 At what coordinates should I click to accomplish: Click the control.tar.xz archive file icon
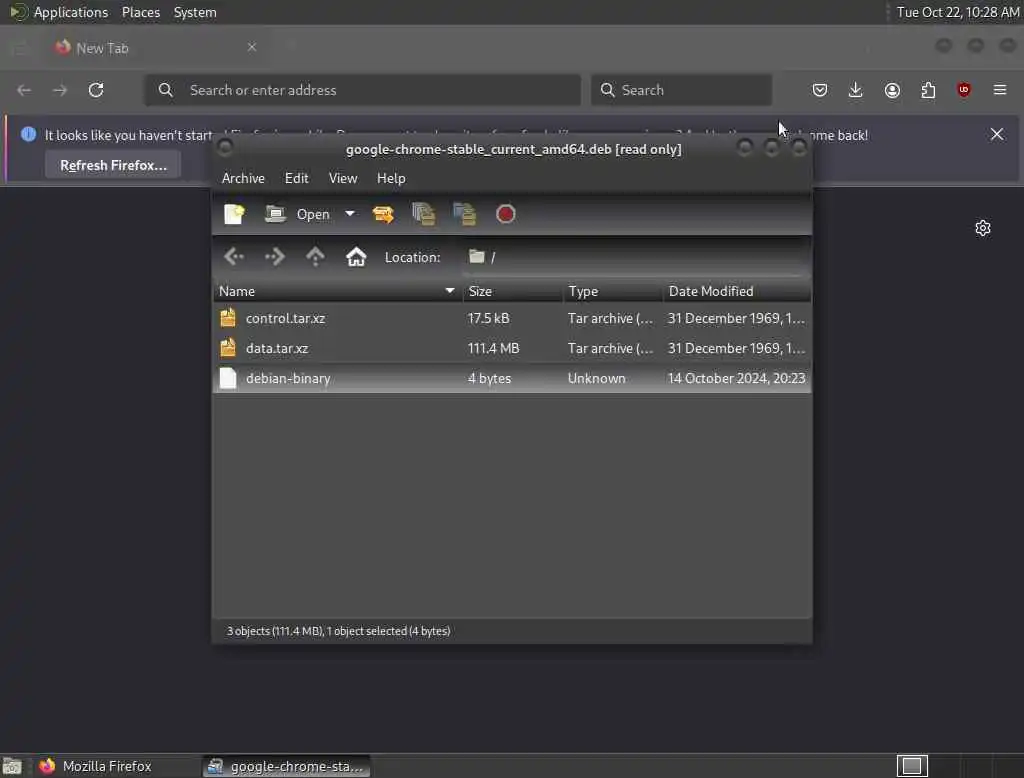coord(228,317)
